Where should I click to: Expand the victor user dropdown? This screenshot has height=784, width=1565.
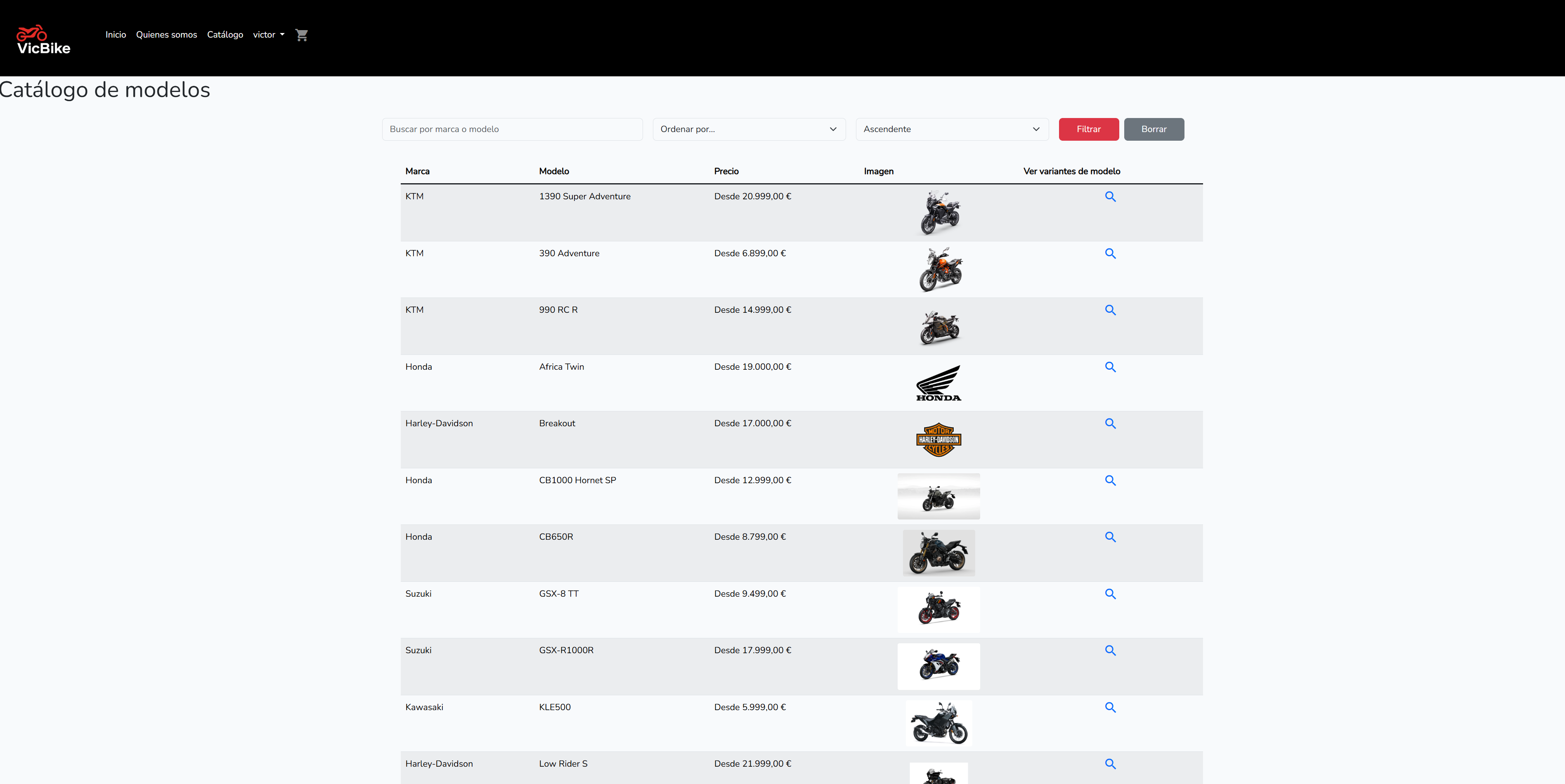pyautogui.click(x=269, y=35)
